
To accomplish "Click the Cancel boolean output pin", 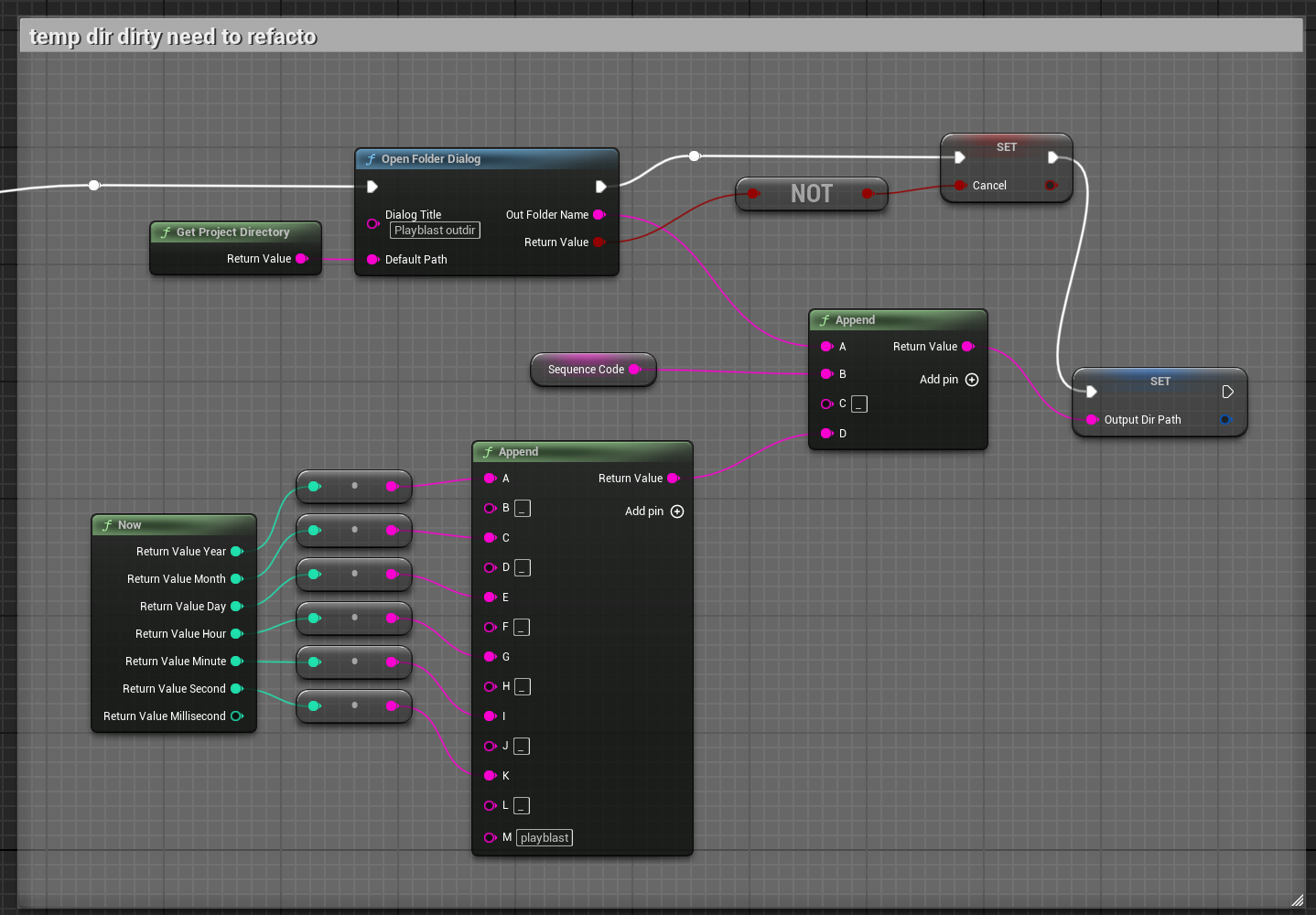I will coord(1051,186).
